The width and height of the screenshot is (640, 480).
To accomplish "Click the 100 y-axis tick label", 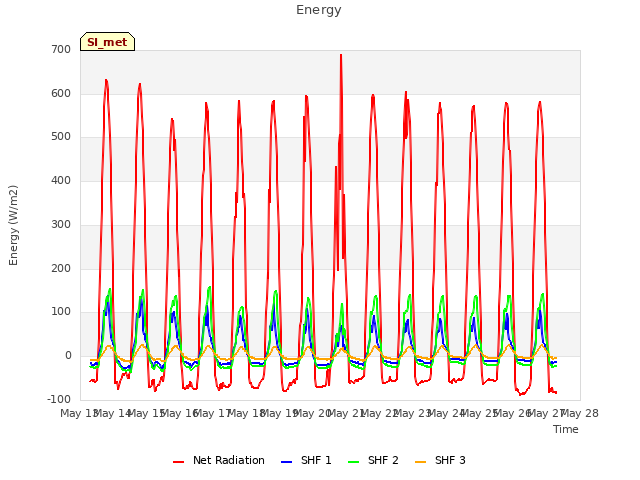I will tap(61, 312).
